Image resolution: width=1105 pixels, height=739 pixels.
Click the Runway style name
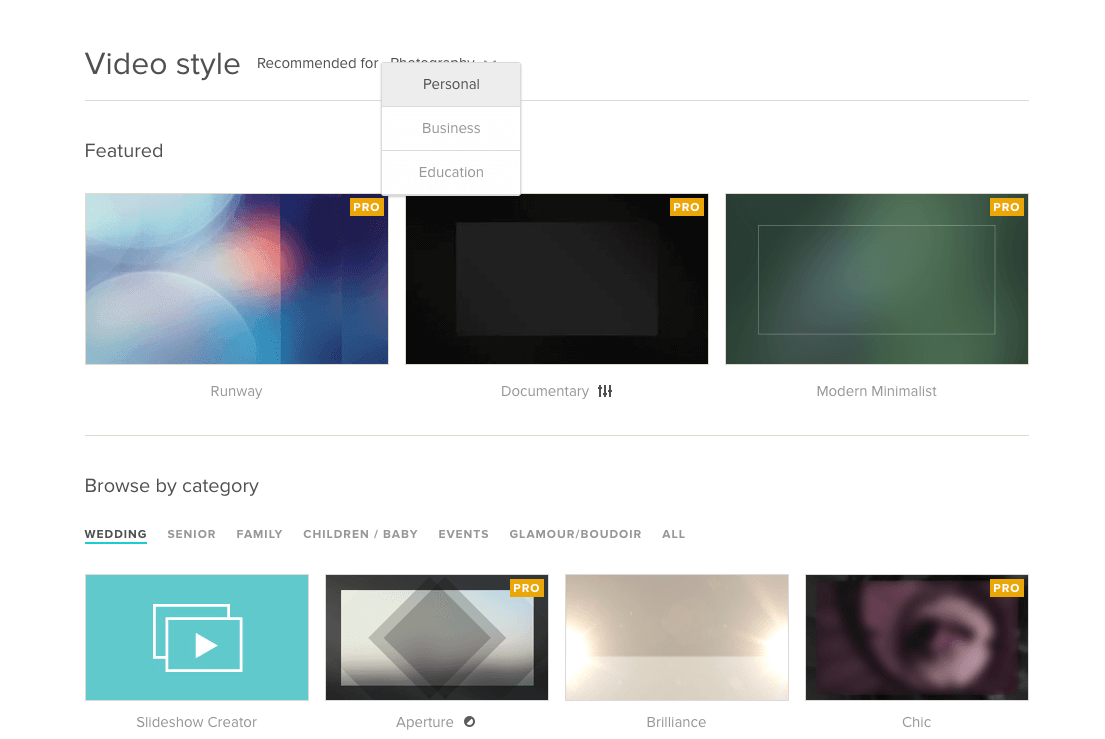point(236,391)
